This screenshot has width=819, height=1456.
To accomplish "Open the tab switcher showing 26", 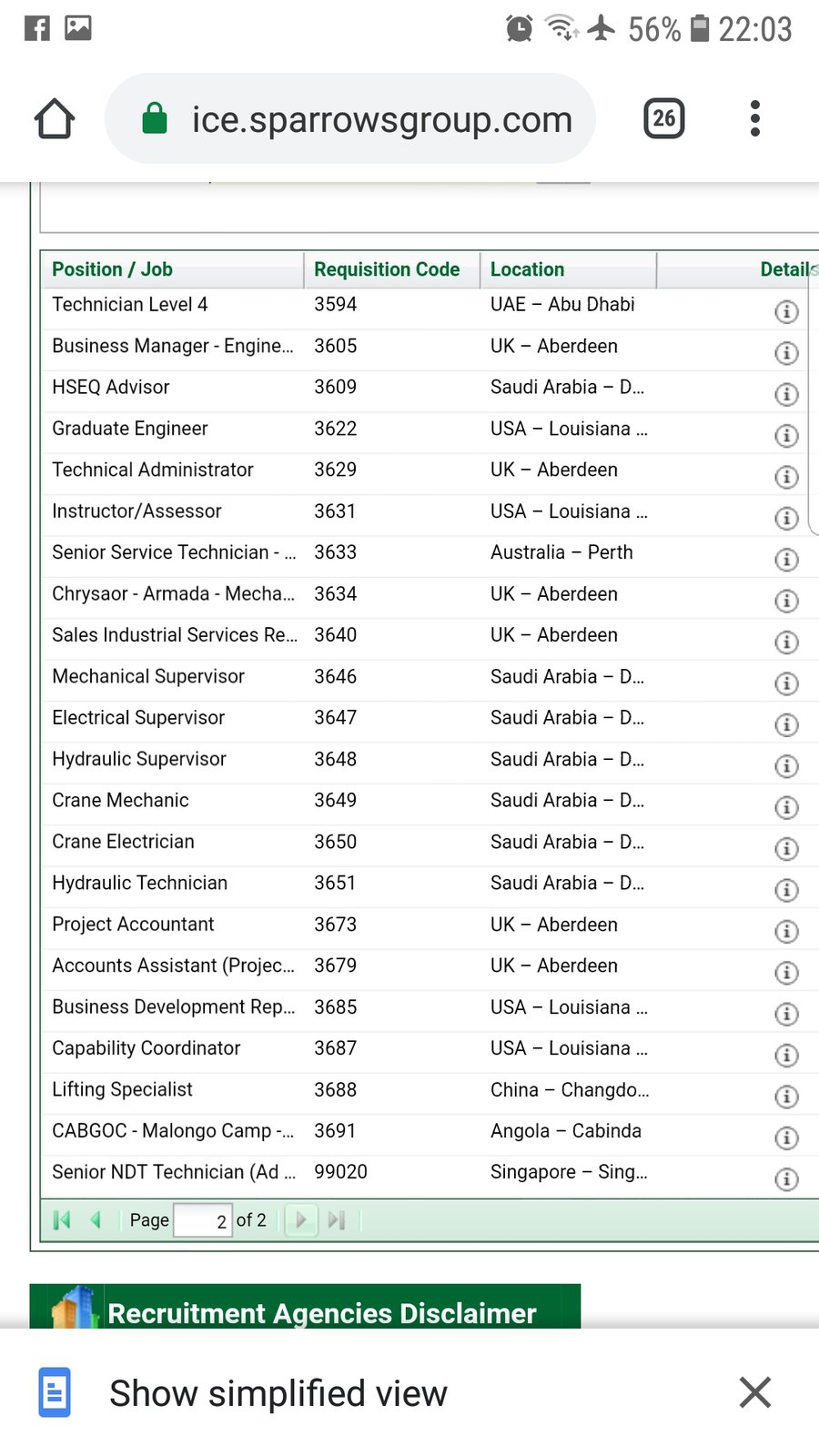I will coord(664,119).
